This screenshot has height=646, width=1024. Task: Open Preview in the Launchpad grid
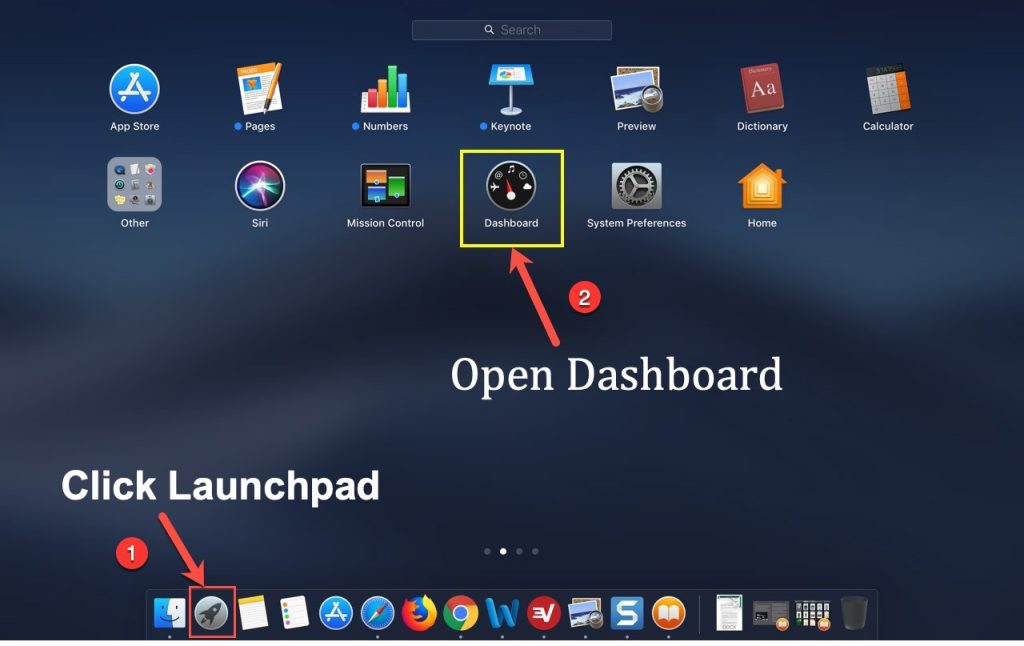coord(636,89)
